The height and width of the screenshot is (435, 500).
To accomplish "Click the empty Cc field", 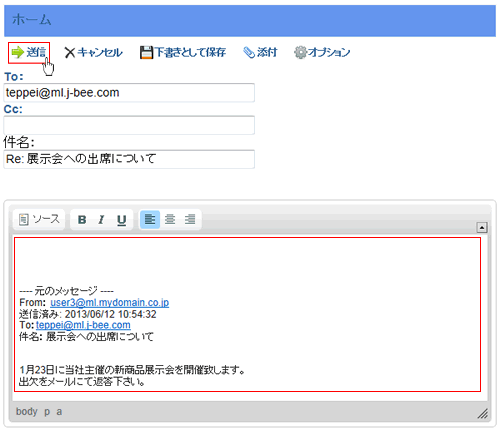I will click(129, 125).
